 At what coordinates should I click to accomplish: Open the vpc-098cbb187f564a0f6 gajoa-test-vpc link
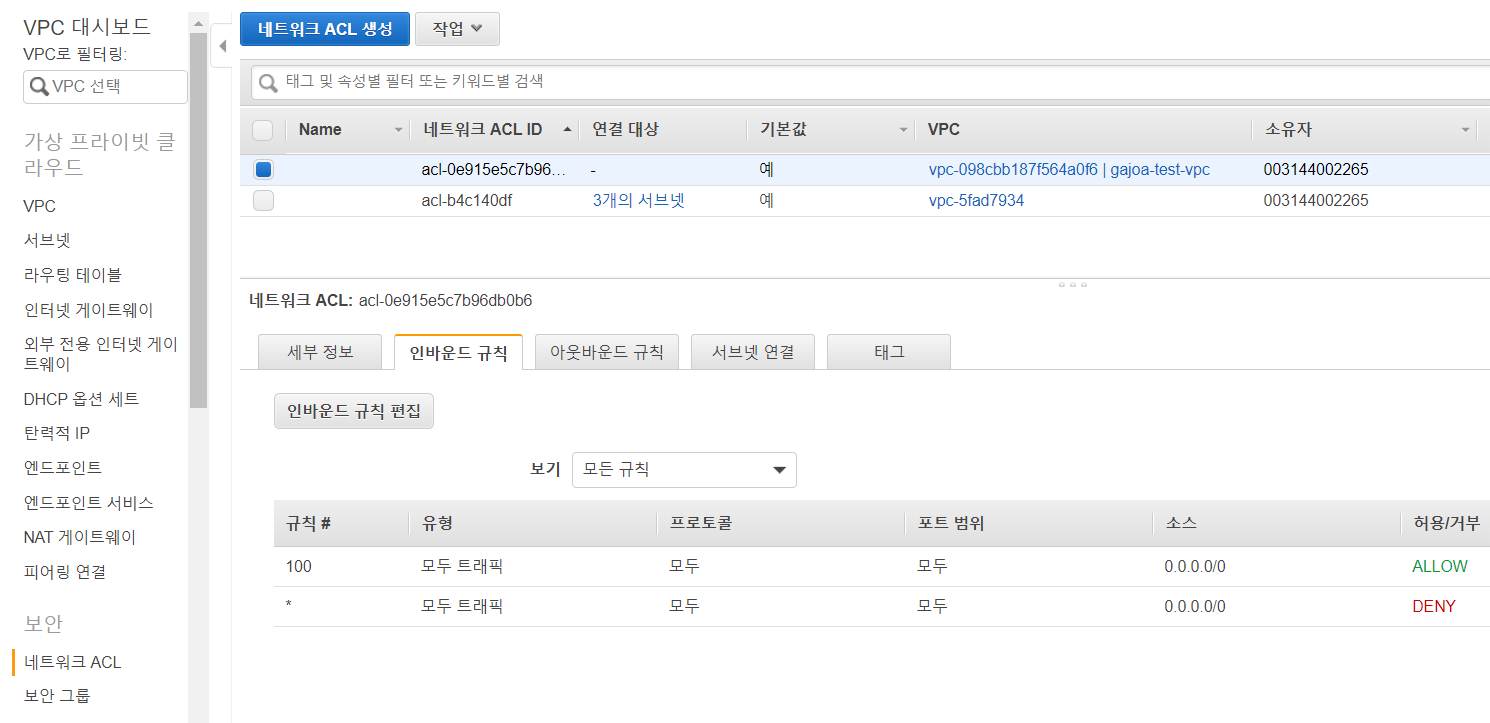point(1069,170)
